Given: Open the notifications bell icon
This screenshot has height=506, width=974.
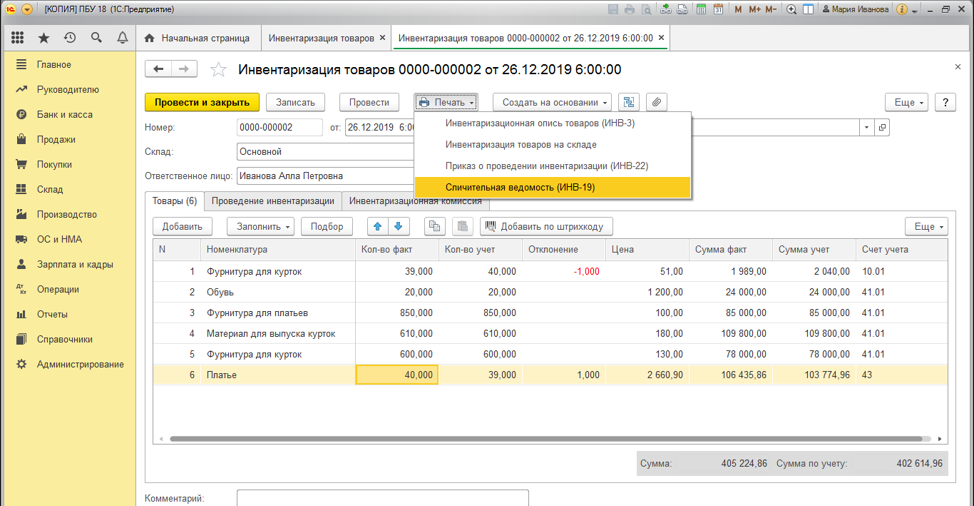Looking at the screenshot, I should pyautogui.click(x=122, y=38).
